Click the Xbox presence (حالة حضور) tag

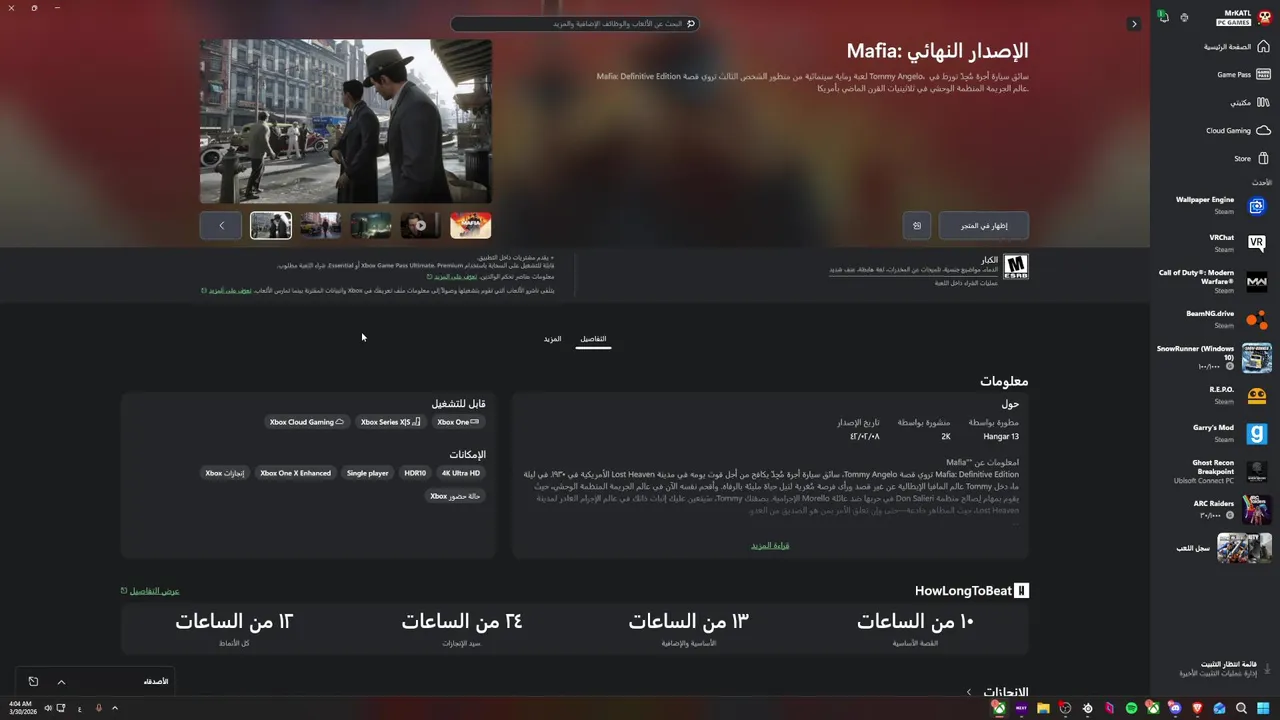coord(455,496)
